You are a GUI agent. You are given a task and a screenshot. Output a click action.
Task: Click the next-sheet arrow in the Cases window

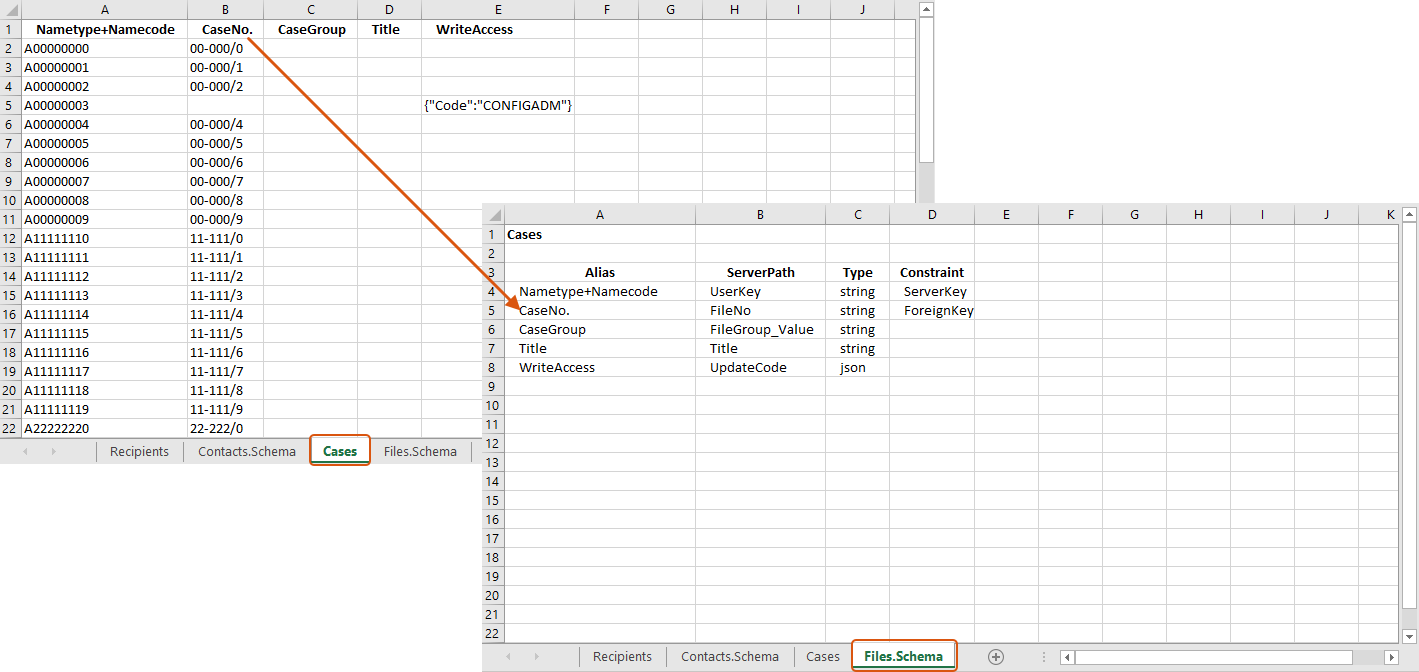point(54,452)
